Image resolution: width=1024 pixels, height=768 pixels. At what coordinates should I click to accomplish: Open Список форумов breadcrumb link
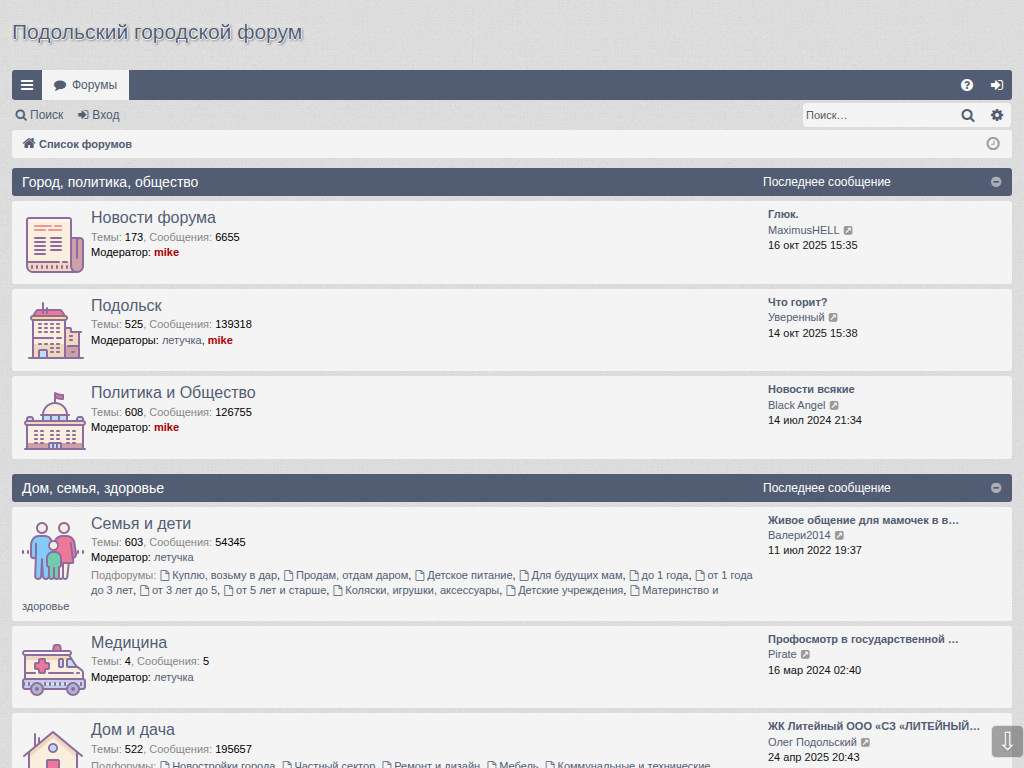tap(85, 144)
